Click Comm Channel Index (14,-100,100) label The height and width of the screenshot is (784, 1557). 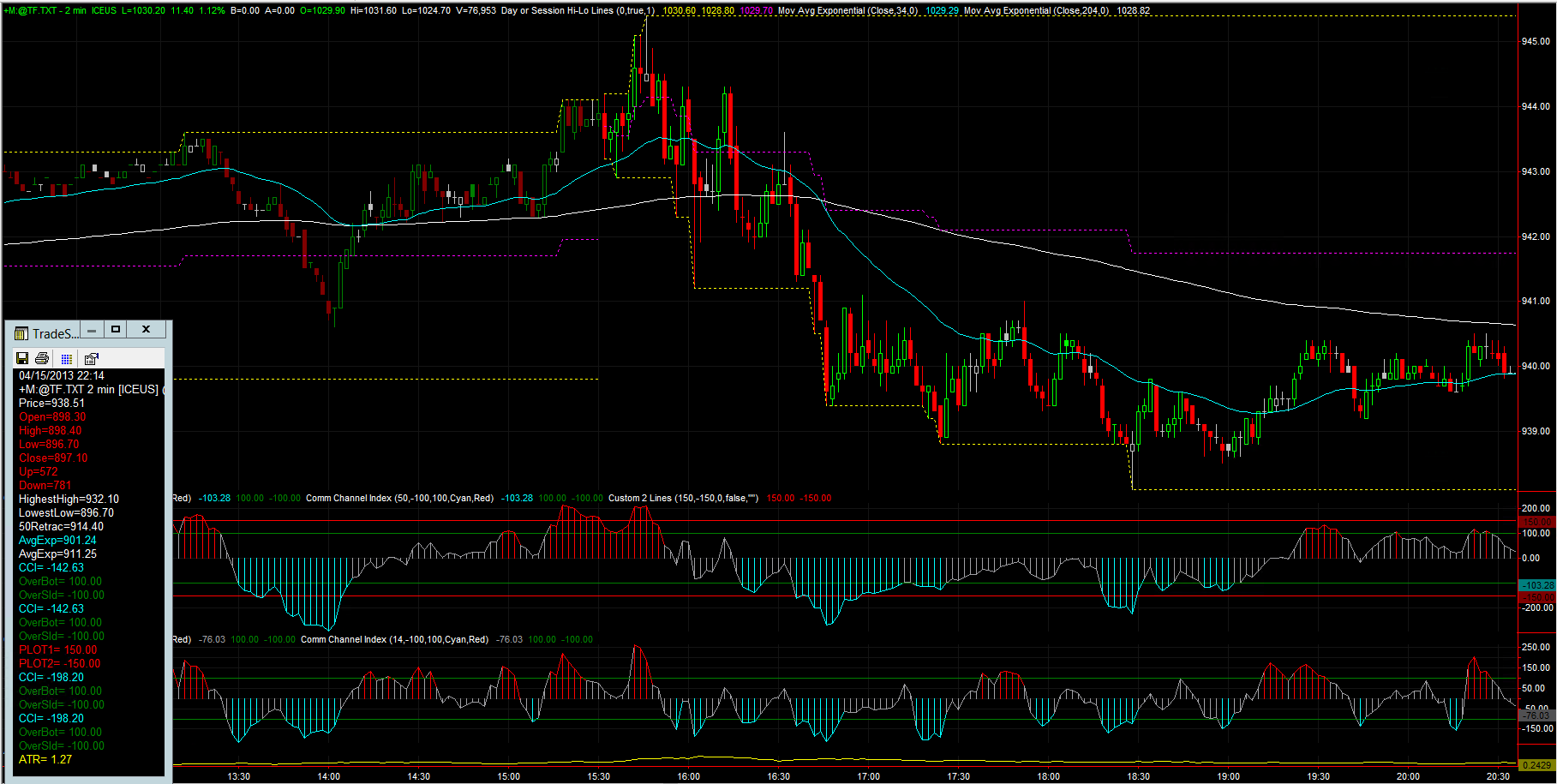pyautogui.click(x=394, y=639)
